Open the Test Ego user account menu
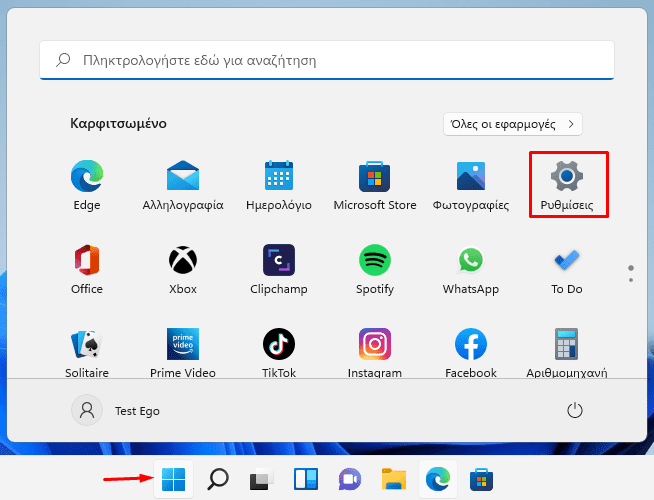This screenshot has width=654, height=500. pyautogui.click(x=116, y=411)
